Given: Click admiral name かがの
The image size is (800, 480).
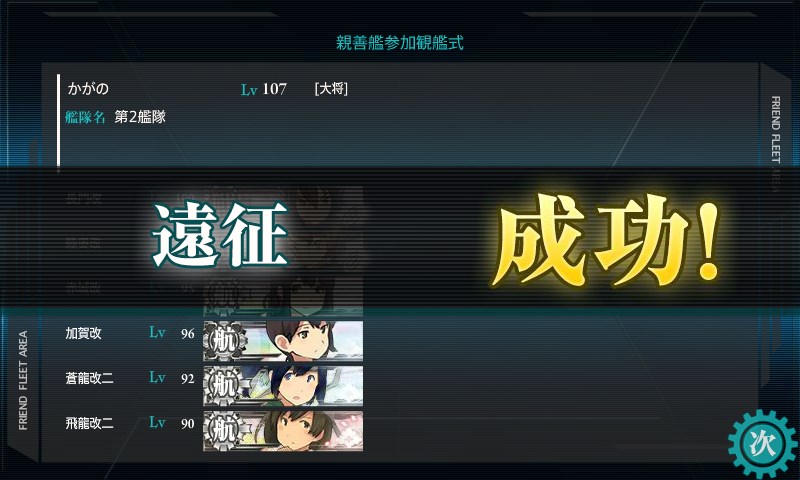Looking at the screenshot, I should (x=88, y=89).
